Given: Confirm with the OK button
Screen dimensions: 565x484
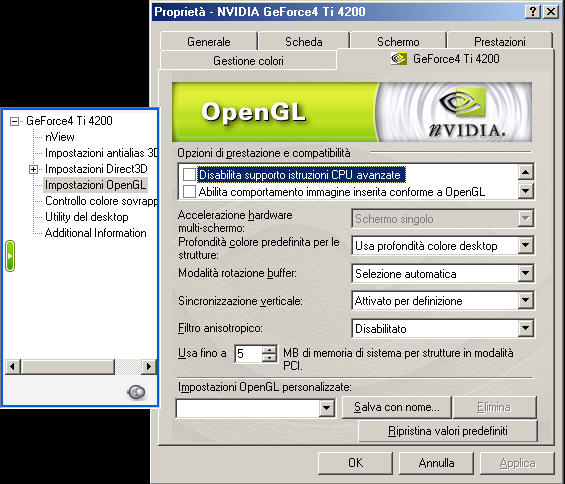Looking at the screenshot, I should [355, 463].
